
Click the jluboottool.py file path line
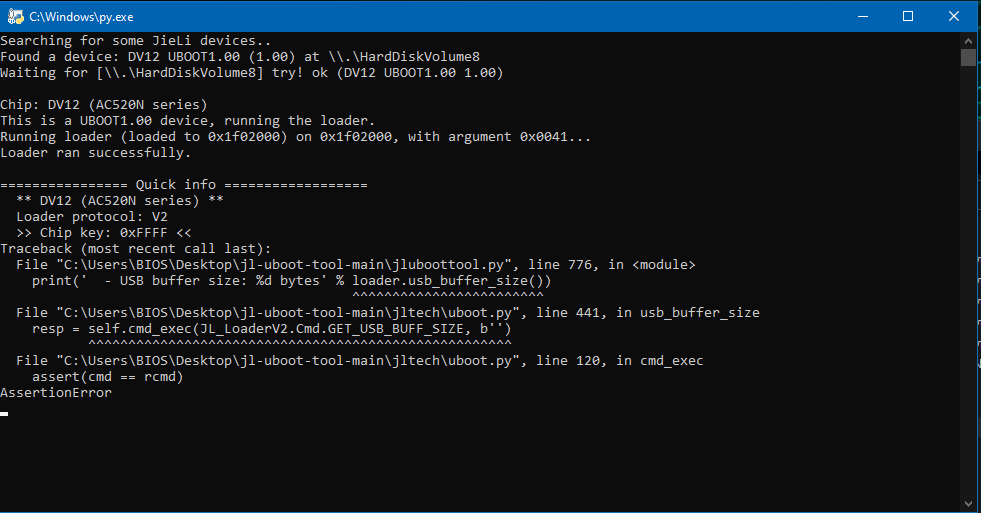coord(355,265)
